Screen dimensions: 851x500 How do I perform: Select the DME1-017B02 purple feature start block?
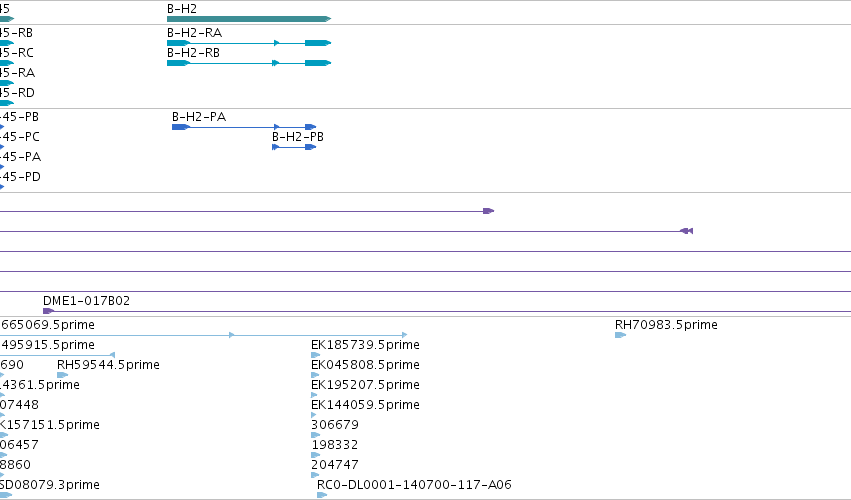pos(48,311)
